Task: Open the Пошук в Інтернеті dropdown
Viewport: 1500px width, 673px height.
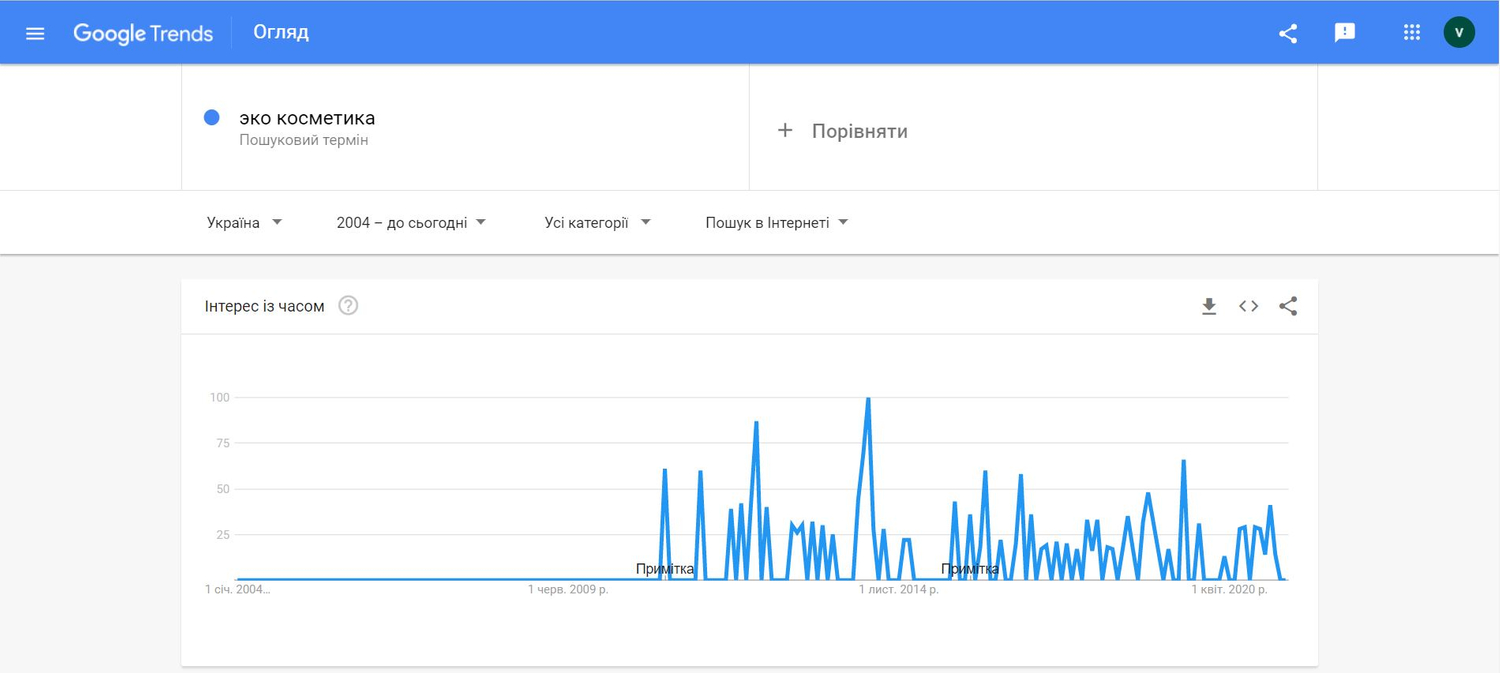Action: coord(777,223)
